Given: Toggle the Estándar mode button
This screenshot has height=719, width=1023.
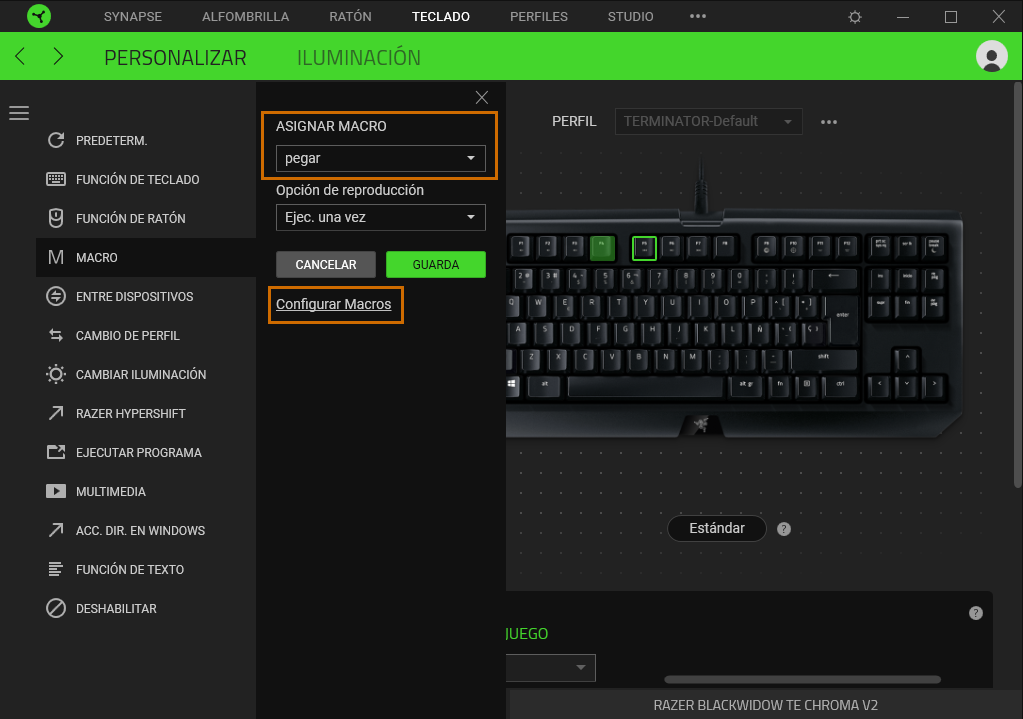Looking at the screenshot, I should click(716, 528).
